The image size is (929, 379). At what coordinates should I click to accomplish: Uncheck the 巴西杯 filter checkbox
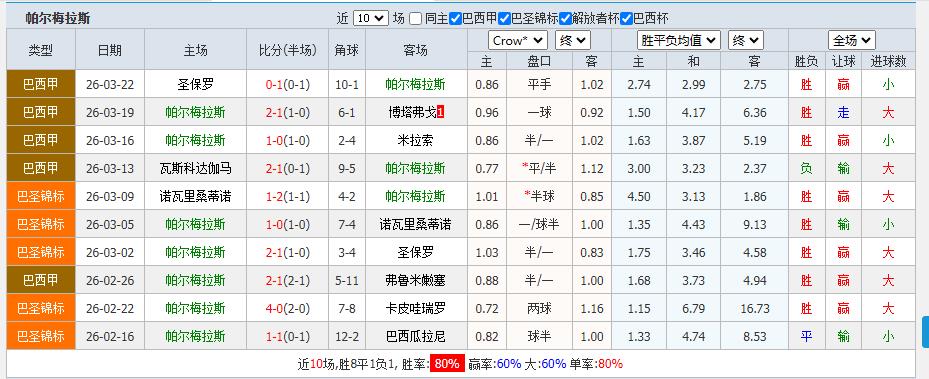(x=626, y=19)
